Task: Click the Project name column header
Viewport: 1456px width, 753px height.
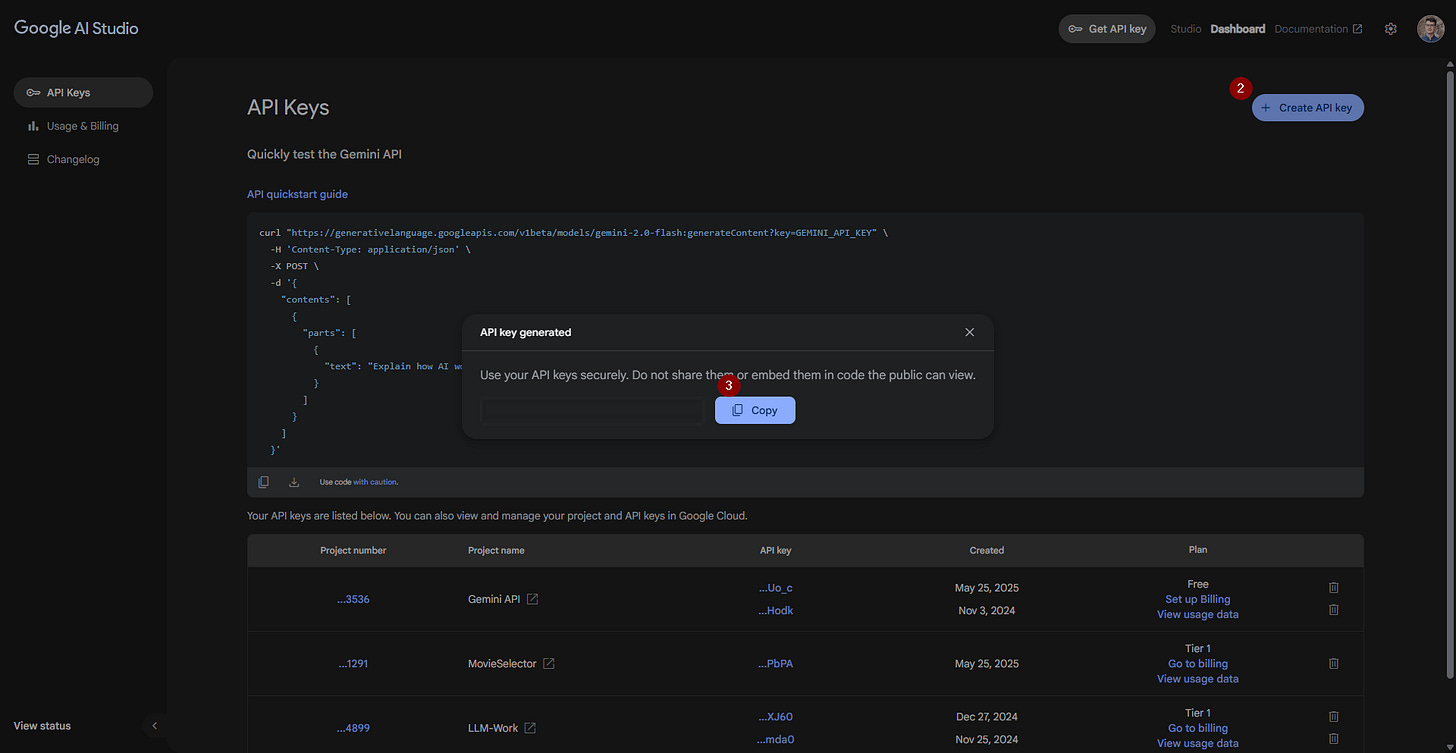Action: coord(496,550)
